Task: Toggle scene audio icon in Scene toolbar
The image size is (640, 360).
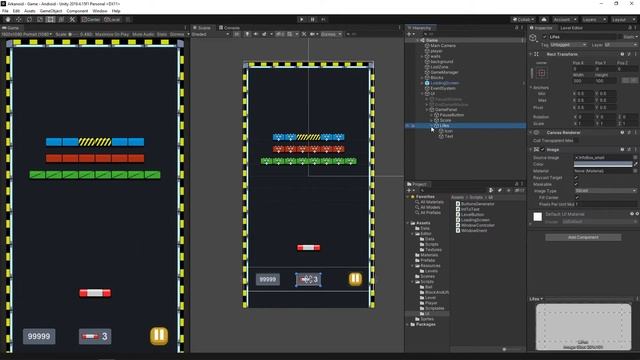Action: pos(256,34)
